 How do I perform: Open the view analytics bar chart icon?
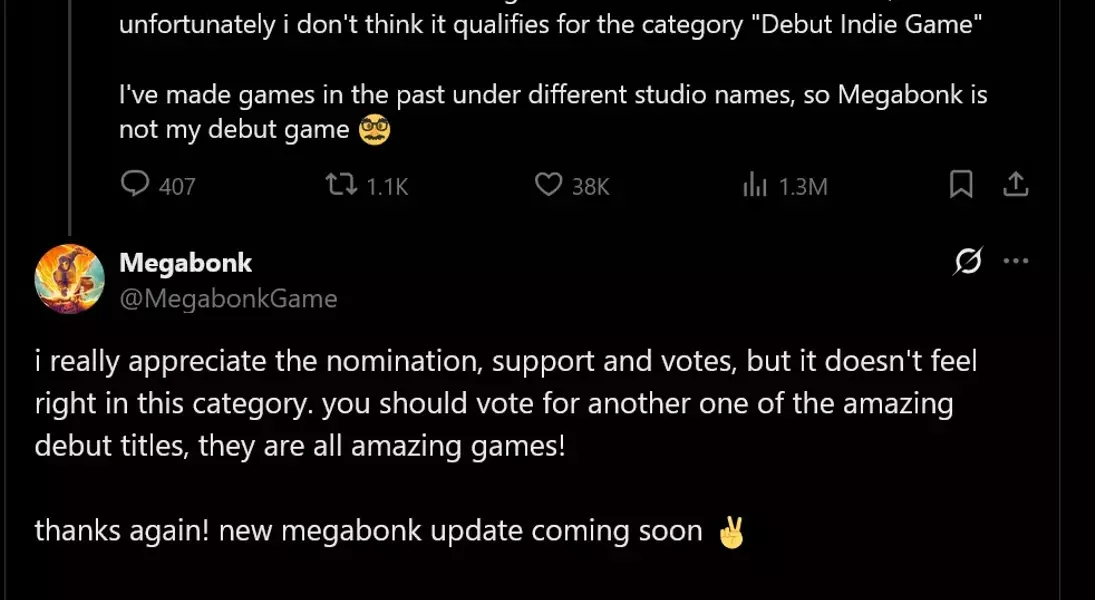(x=754, y=185)
